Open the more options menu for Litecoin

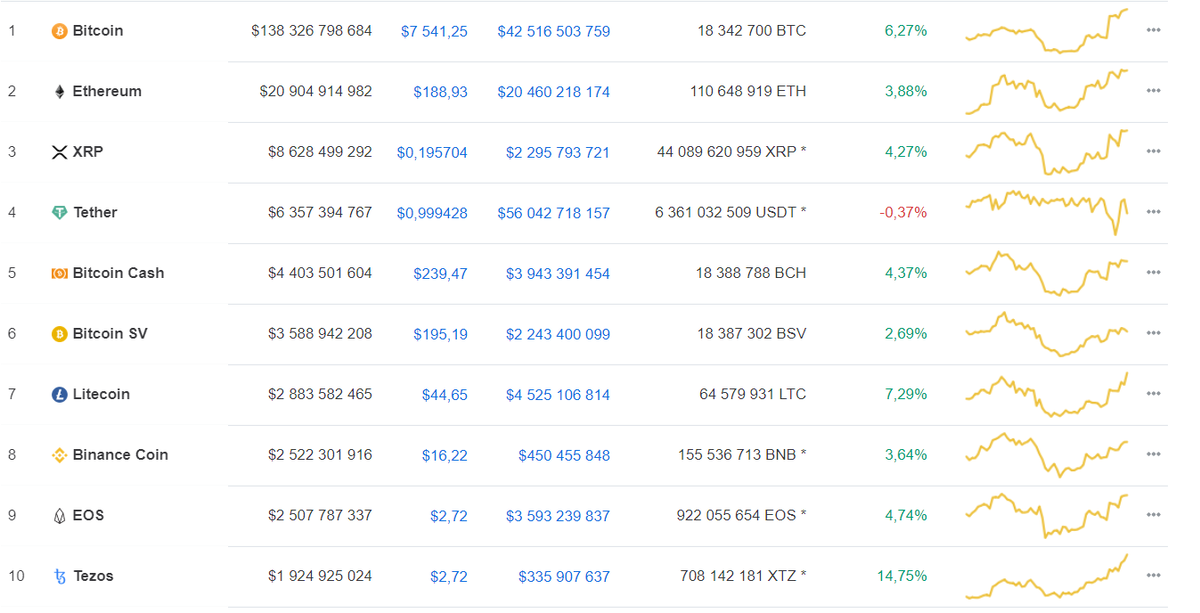point(1153,394)
